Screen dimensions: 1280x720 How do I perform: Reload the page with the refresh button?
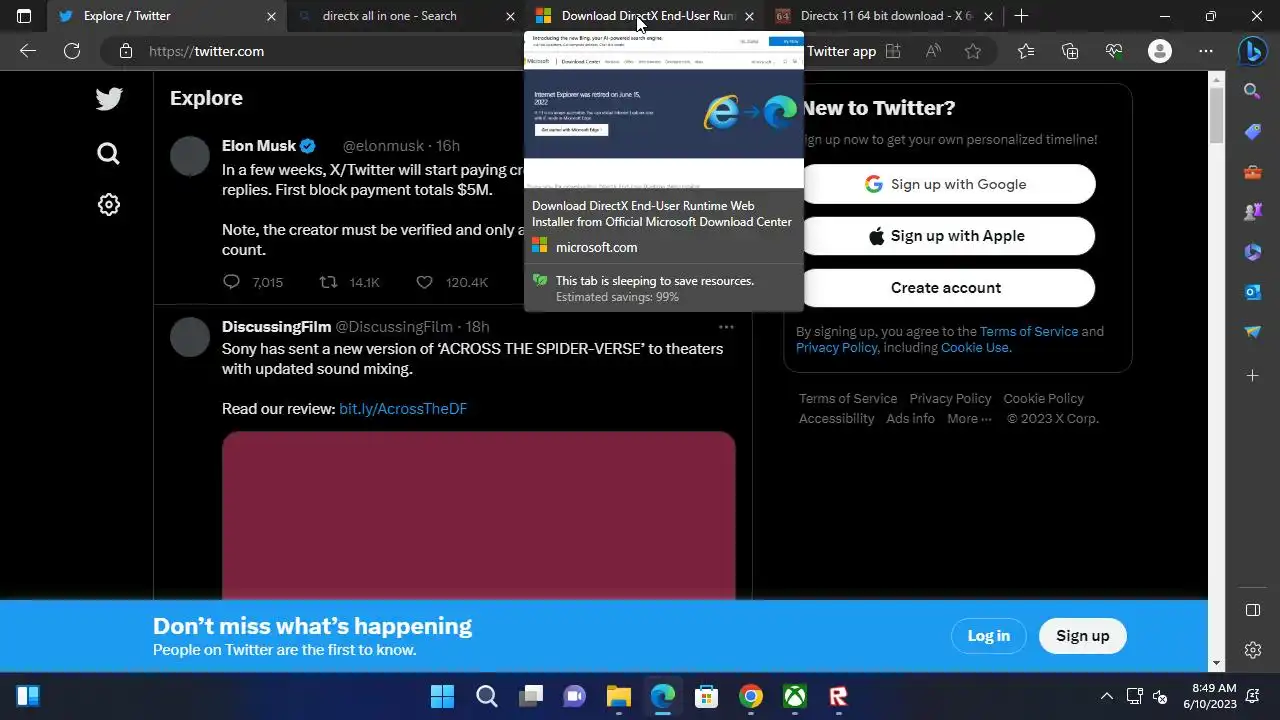point(72,51)
